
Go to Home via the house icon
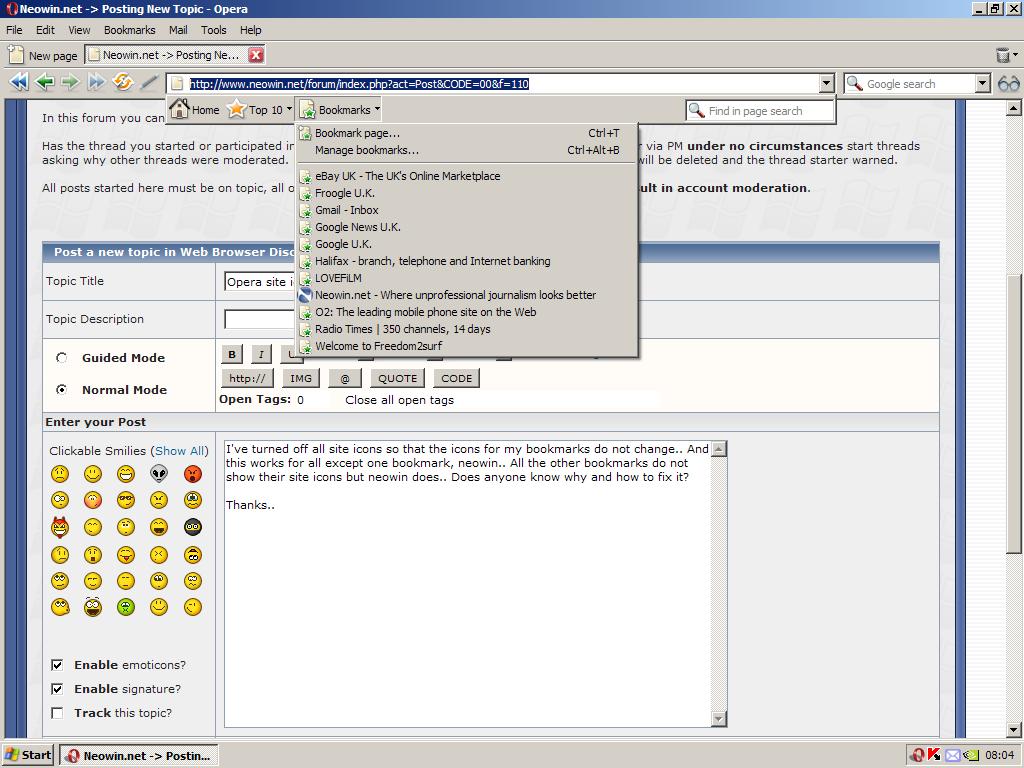[x=179, y=109]
